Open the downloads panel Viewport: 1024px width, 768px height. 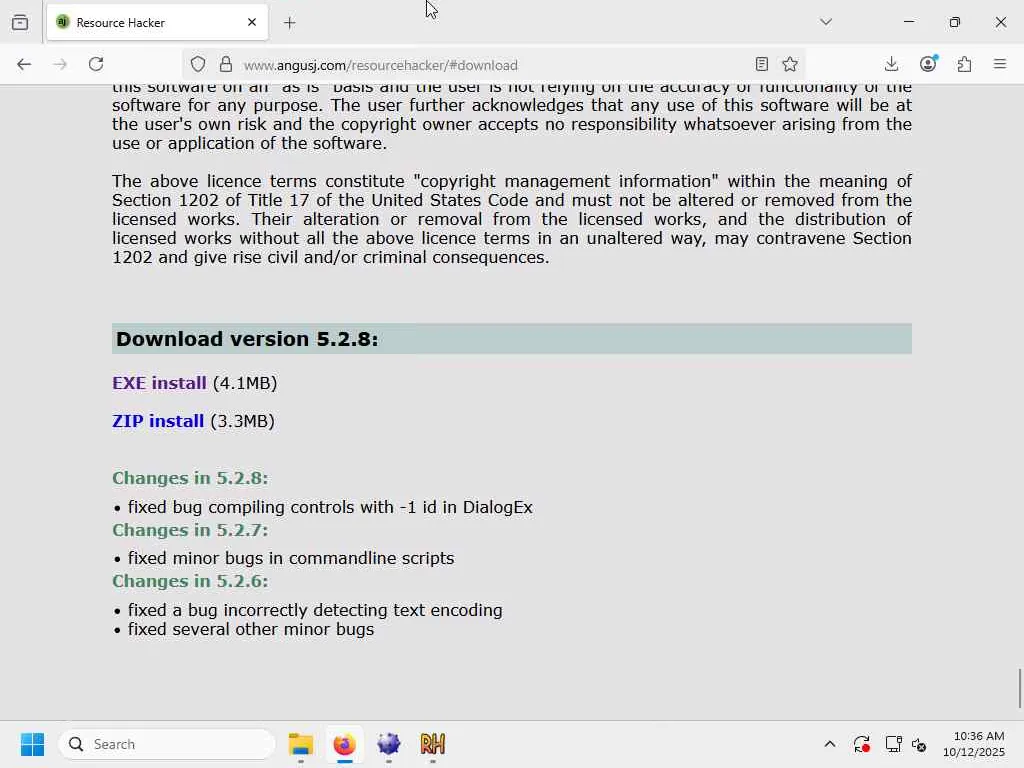[891, 64]
